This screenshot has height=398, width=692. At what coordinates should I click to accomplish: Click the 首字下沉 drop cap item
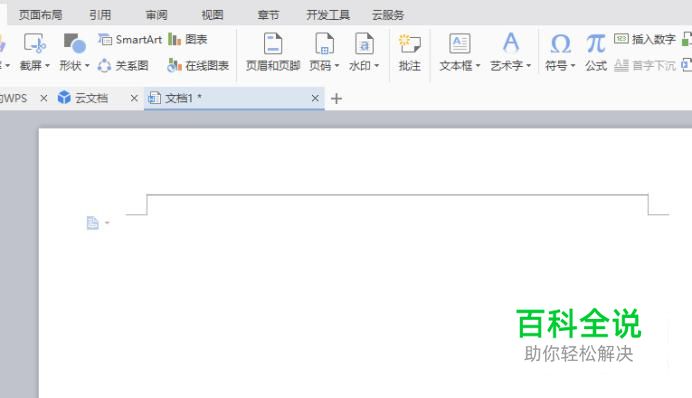(645, 66)
